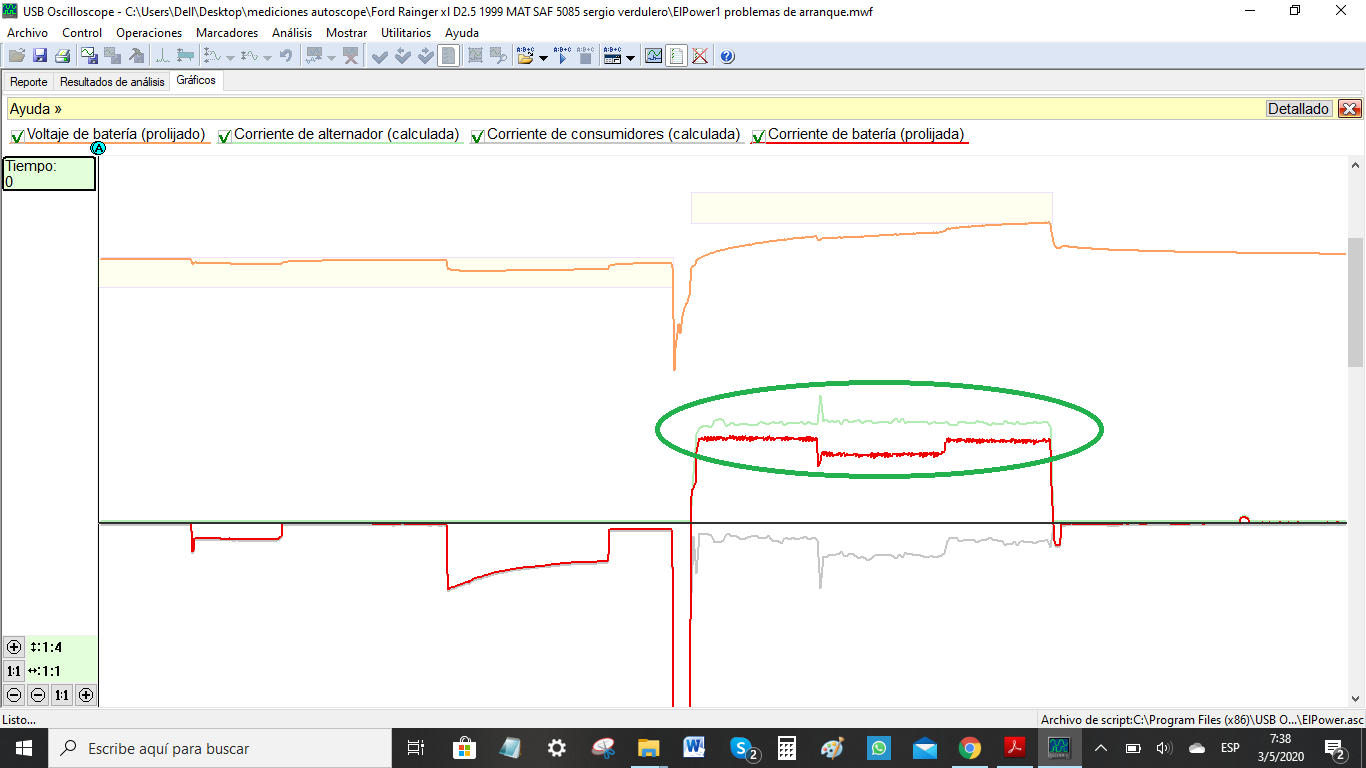1366x768 pixels.
Task: Click the graph thumbnail icon near the toolbar end
Action: coord(653,56)
